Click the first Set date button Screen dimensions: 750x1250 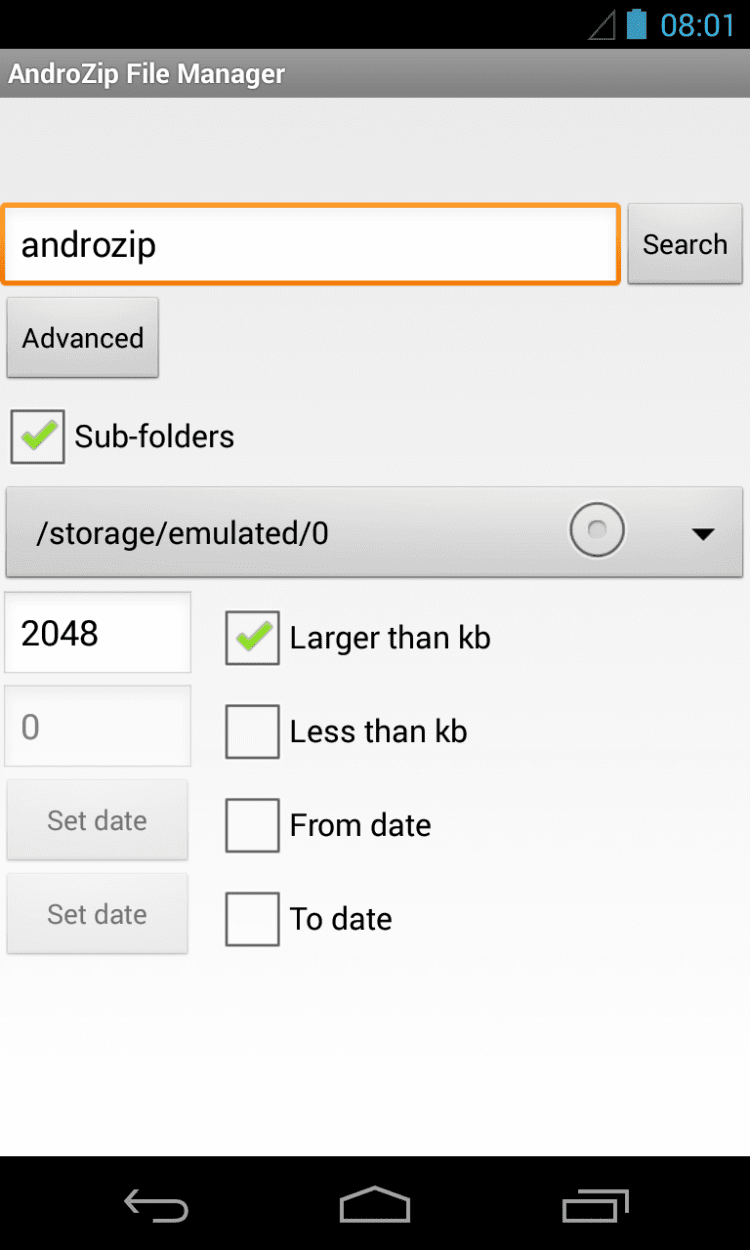(x=97, y=821)
